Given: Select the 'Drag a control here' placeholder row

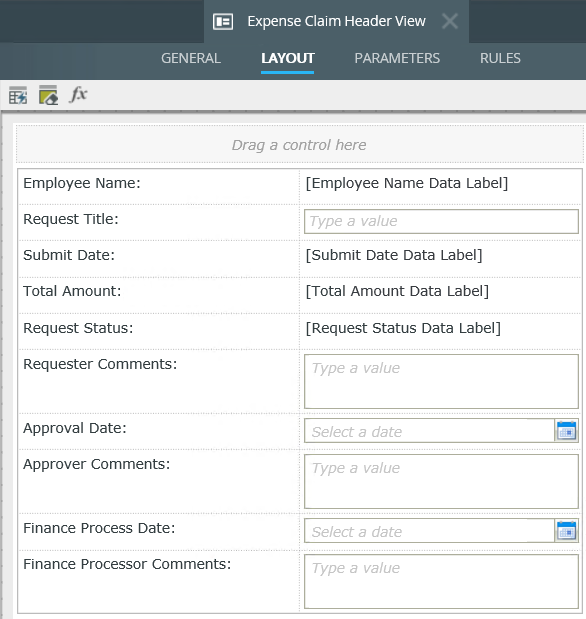Looking at the screenshot, I should 299,144.
